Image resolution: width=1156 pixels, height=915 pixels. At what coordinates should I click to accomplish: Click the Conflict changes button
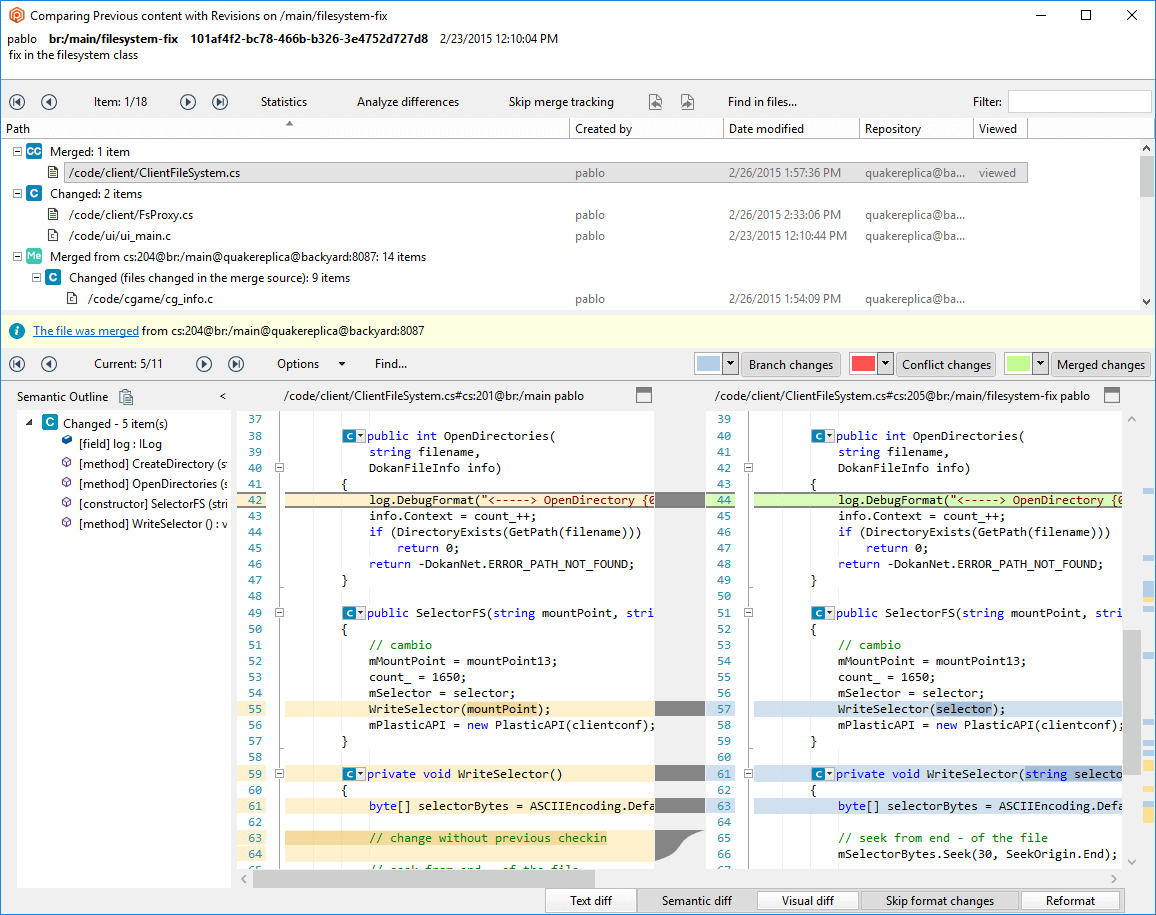(946, 364)
